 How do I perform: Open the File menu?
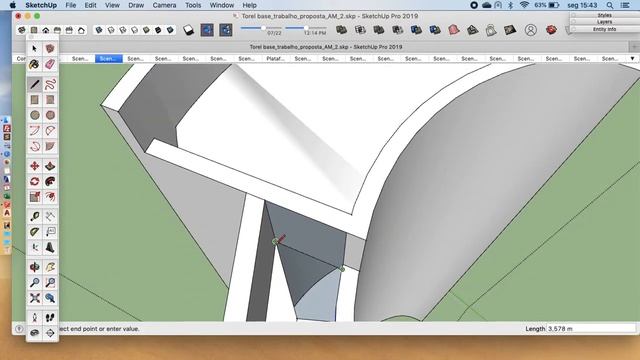pos(71,5)
